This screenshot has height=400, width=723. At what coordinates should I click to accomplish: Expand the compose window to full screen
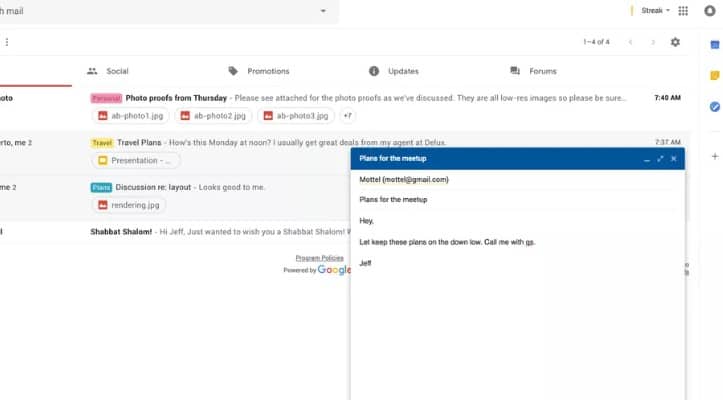(660, 159)
